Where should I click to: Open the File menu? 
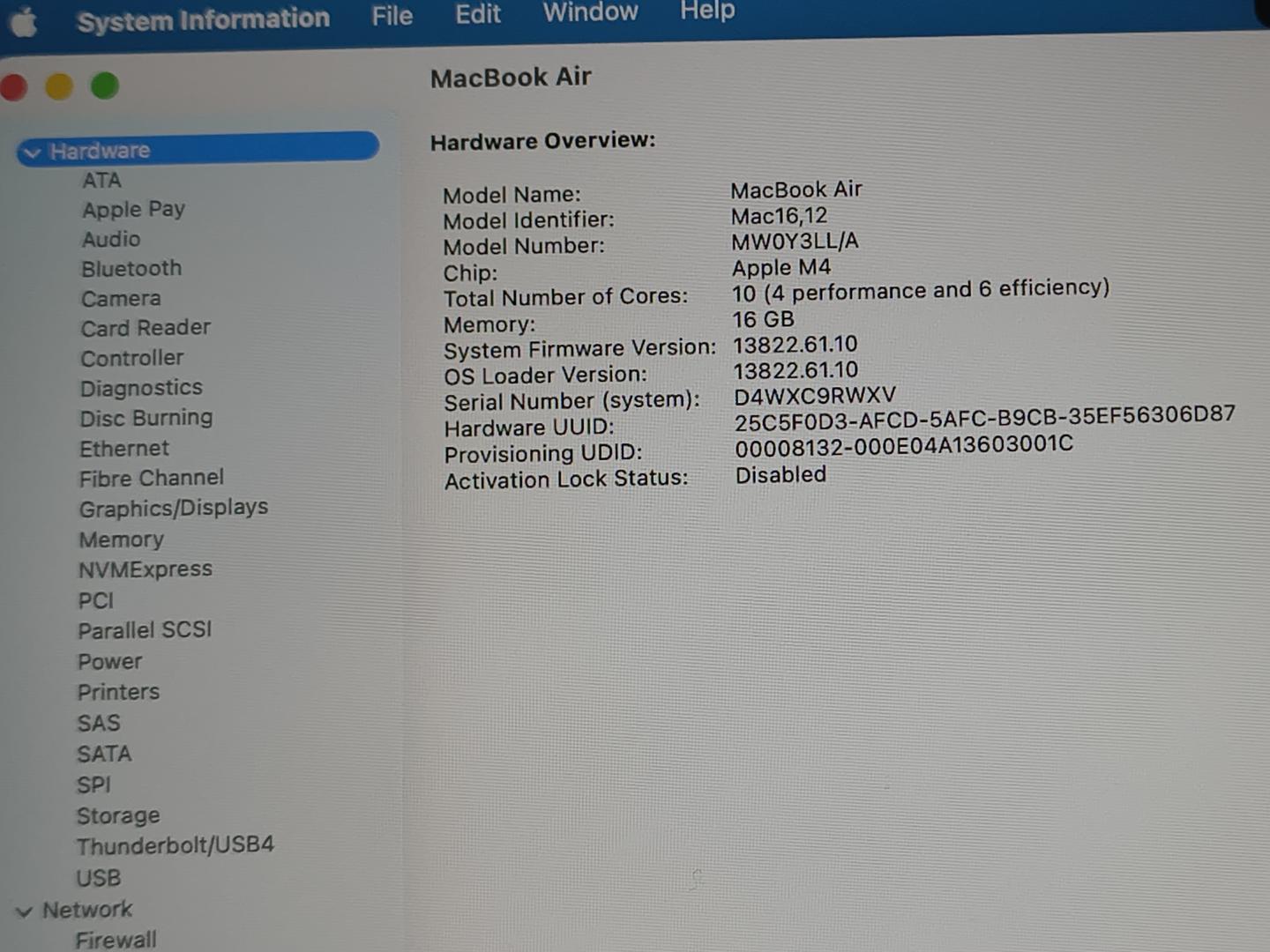click(x=392, y=16)
